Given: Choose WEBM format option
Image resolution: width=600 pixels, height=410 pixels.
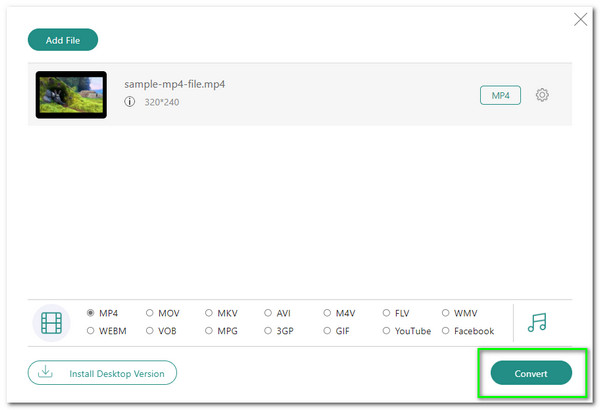Looking at the screenshot, I should 90,330.
